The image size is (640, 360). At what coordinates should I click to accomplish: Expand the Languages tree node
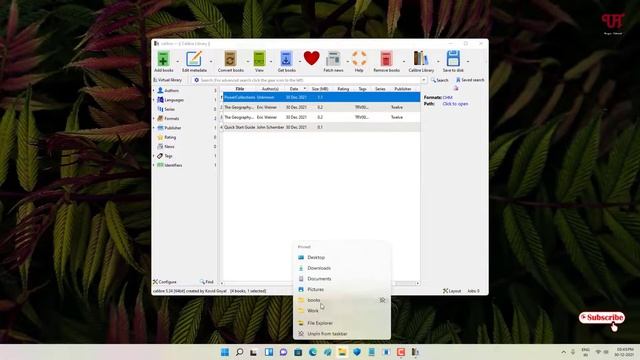click(x=154, y=100)
